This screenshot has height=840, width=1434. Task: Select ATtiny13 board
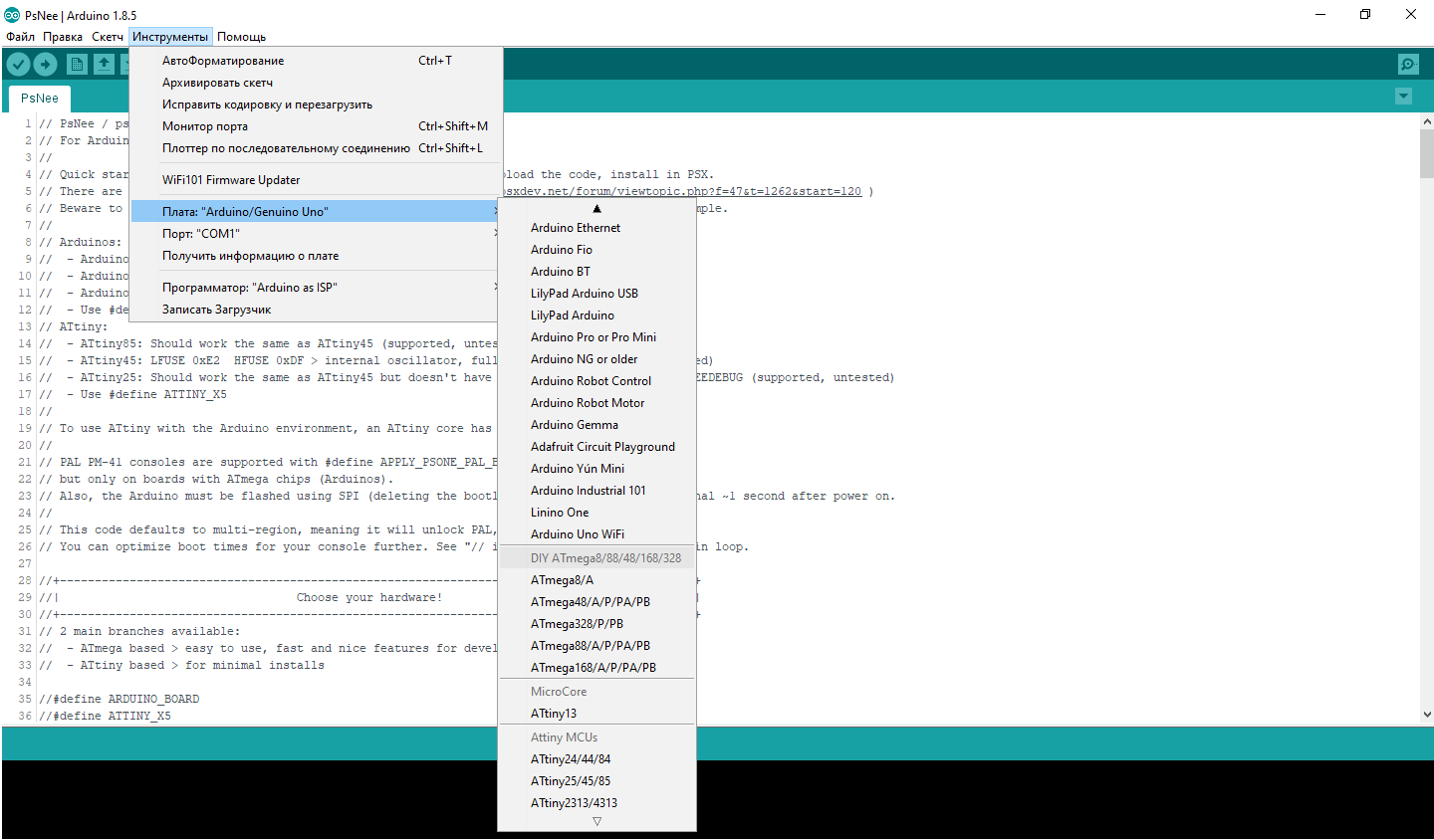tap(597, 714)
